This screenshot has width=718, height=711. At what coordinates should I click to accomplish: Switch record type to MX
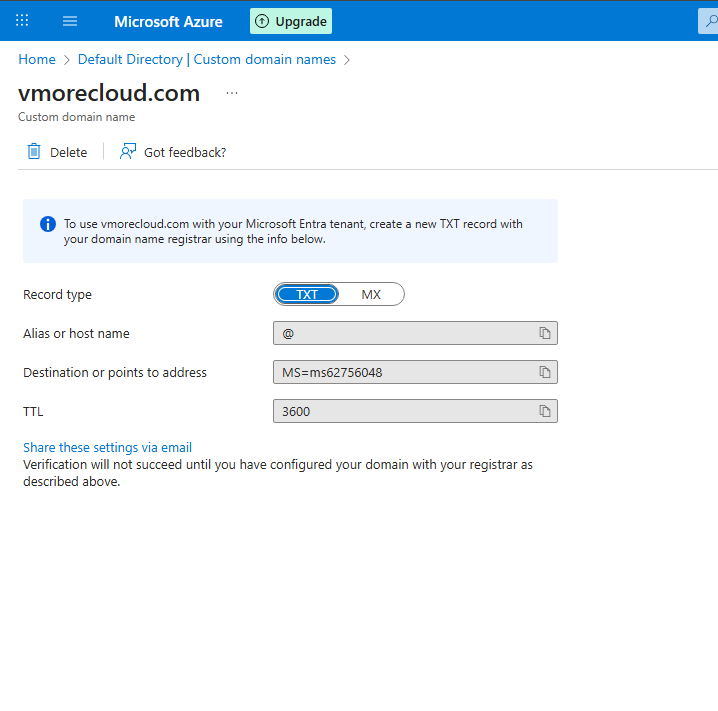pyautogui.click(x=371, y=294)
